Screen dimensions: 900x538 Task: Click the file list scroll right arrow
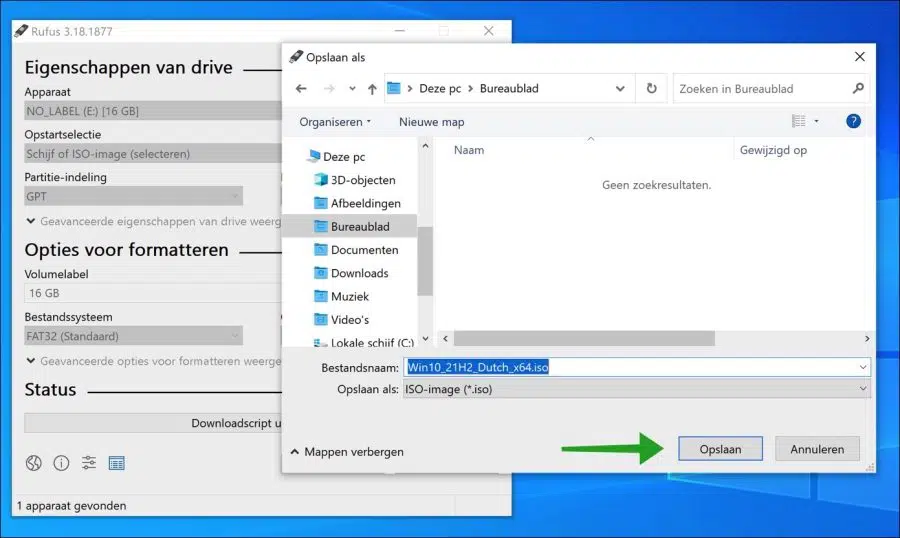(x=867, y=339)
